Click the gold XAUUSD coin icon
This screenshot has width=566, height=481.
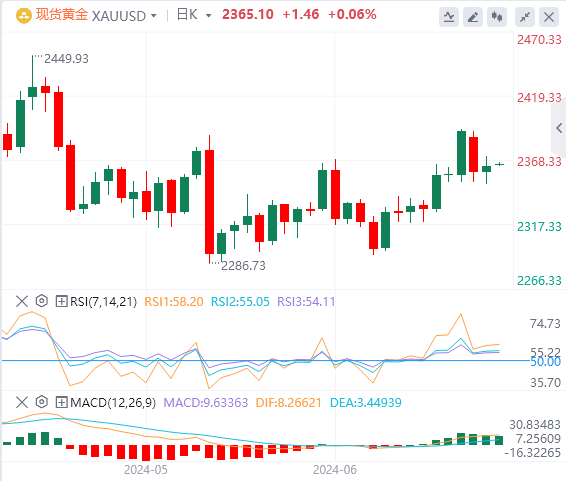[x=24, y=16]
